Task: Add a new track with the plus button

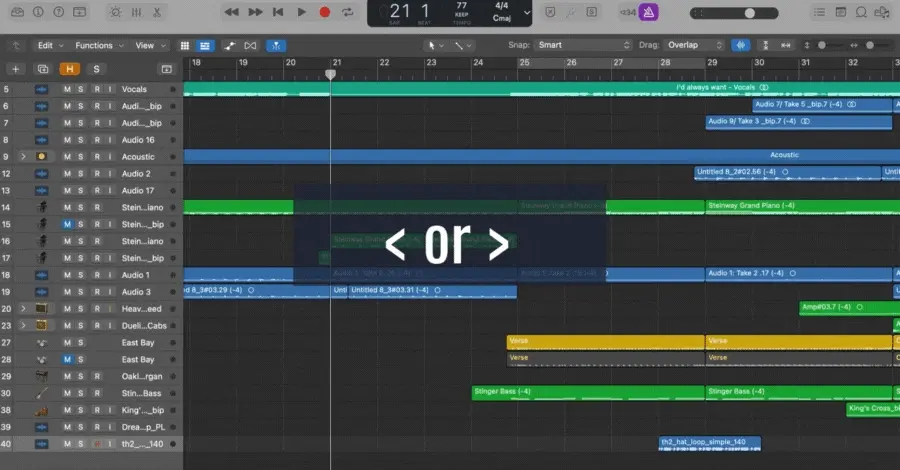Action: tap(15, 69)
